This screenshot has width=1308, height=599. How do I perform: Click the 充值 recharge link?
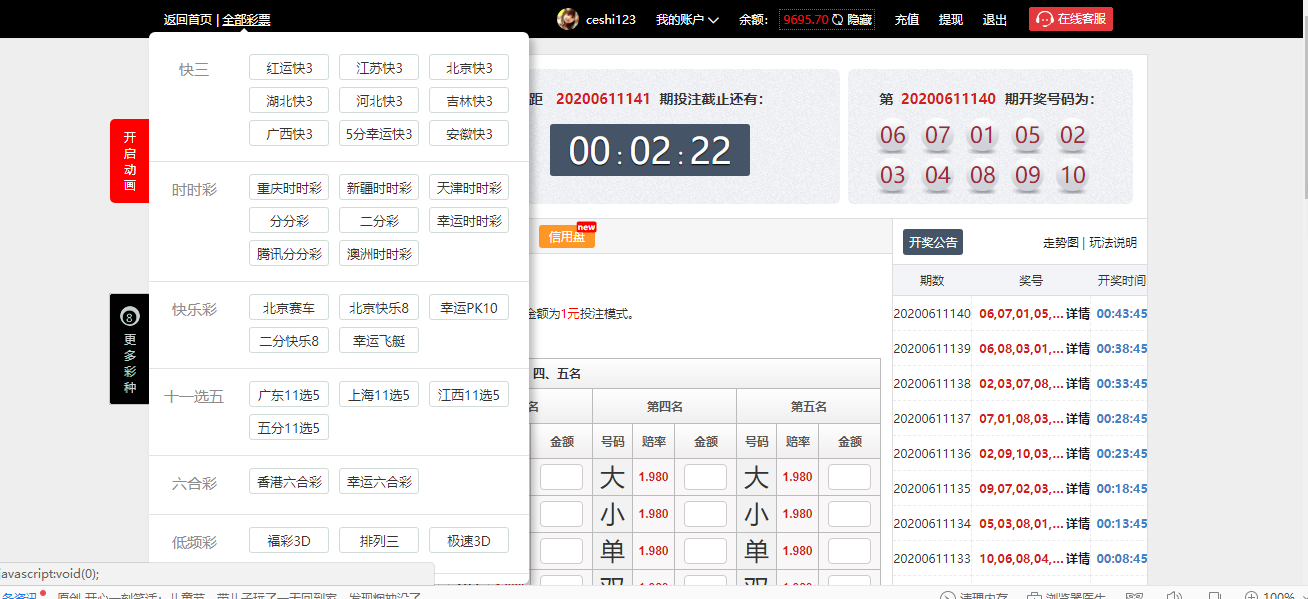pos(906,20)
